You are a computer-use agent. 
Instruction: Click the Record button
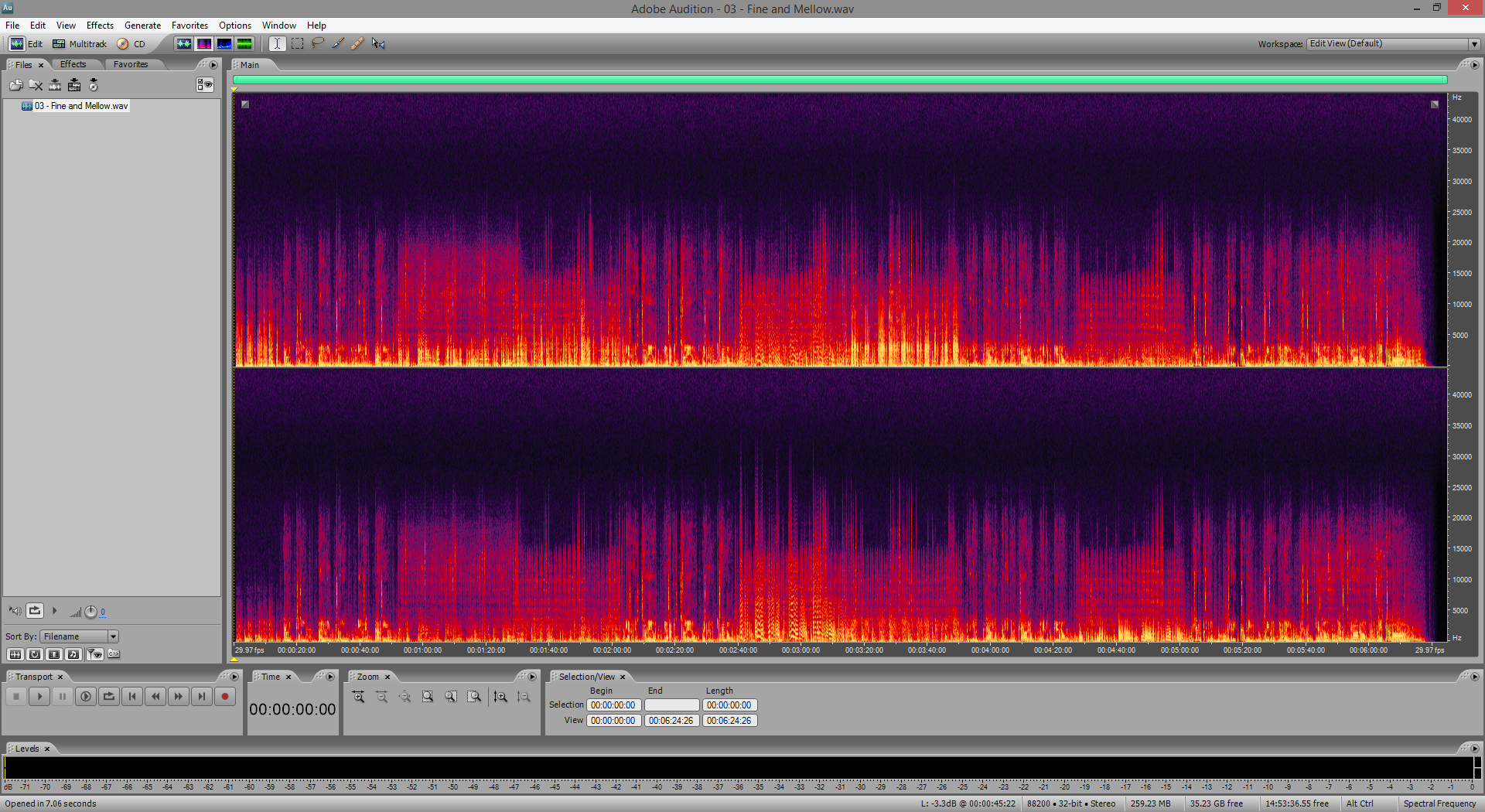pos(225,697)
